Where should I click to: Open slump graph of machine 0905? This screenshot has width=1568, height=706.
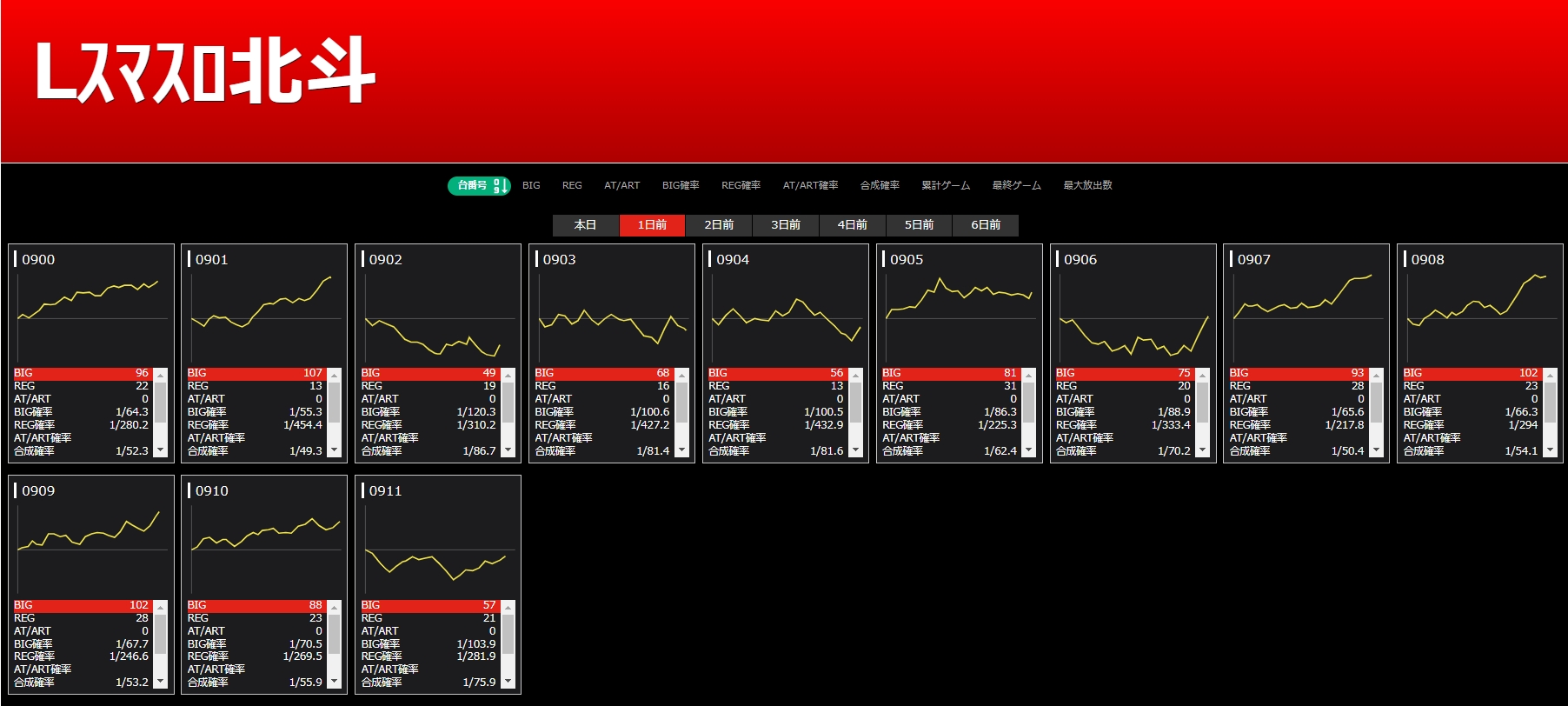960,318
